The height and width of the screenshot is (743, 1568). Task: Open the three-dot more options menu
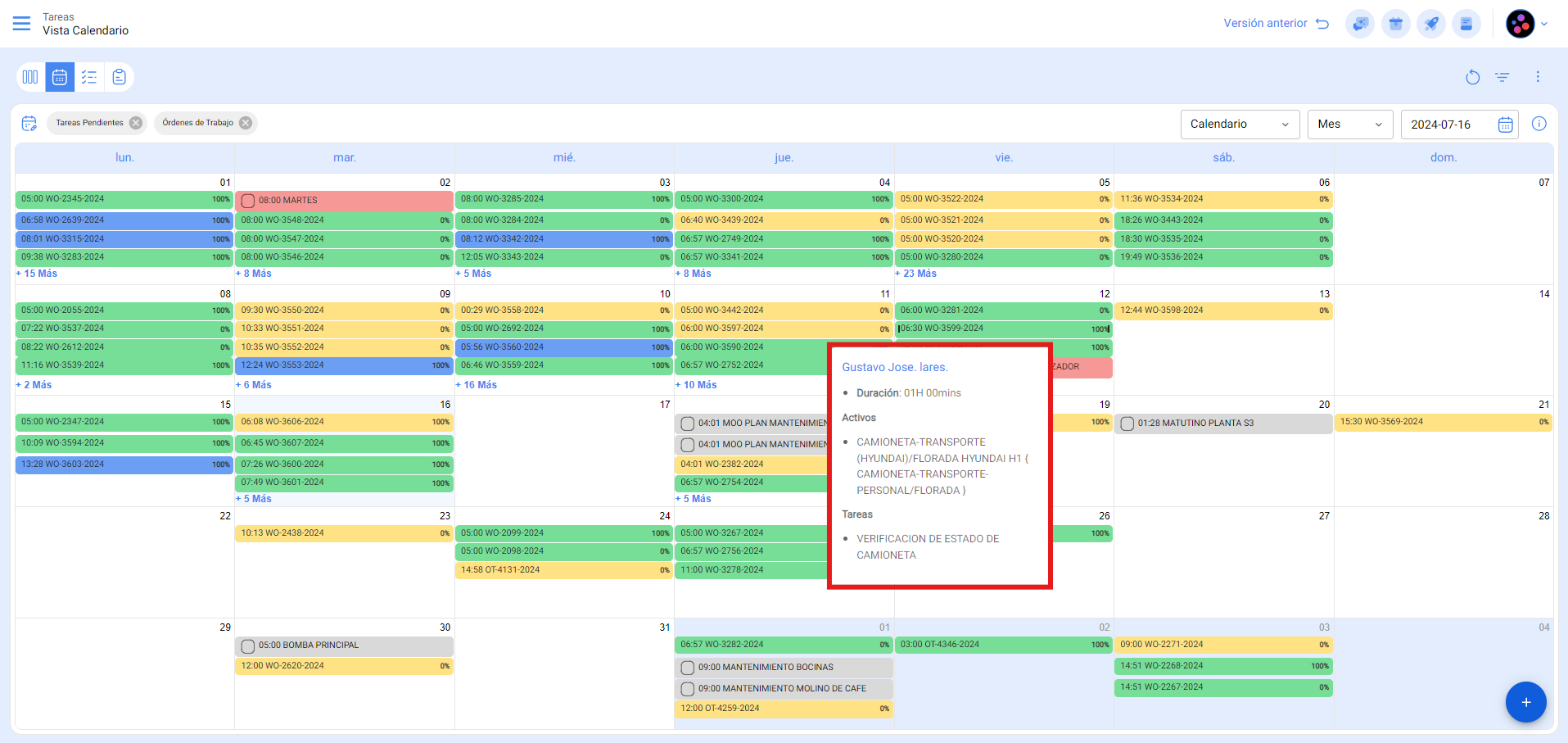pyautogui.click(x=1538, y=77)
